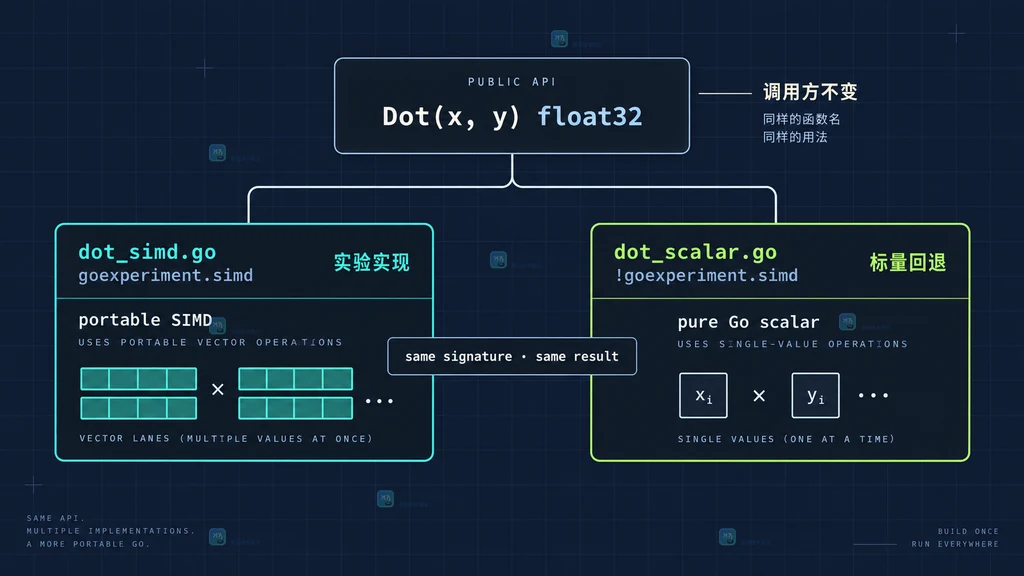Screen dimensions: 1024x576
Task: Click USES SINGLE-VALUE OPERATIONS caption
Action: tap(792, 344)
